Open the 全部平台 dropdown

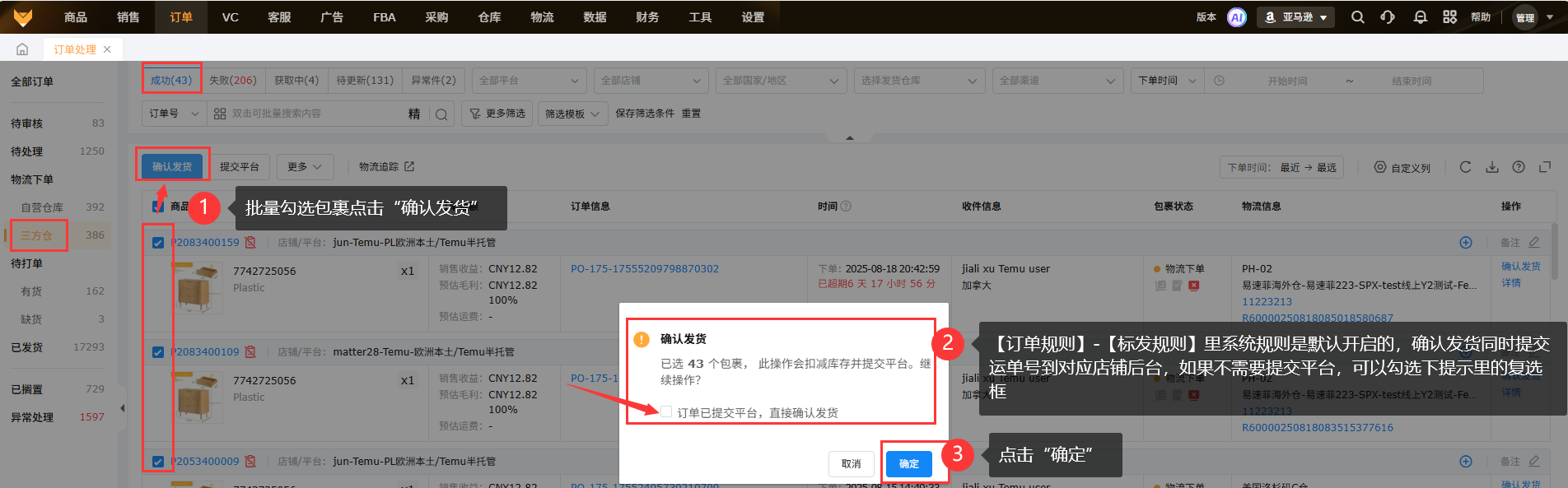(x=529, y=81)
